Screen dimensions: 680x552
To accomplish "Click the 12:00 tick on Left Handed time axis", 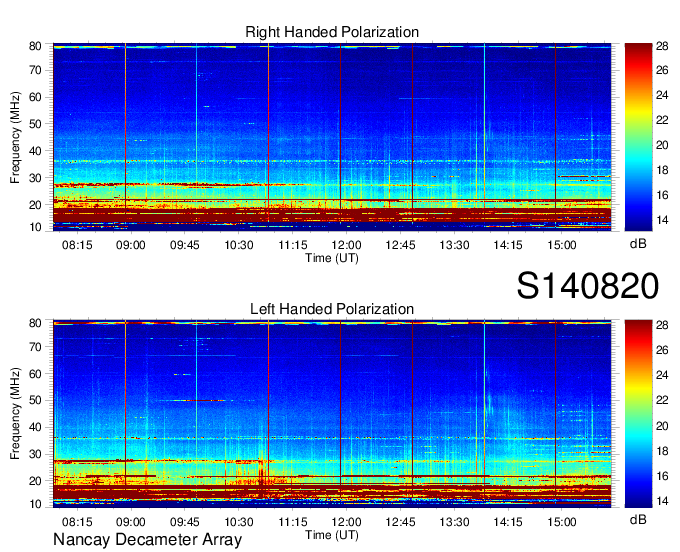I will click(x=347, y=522).
